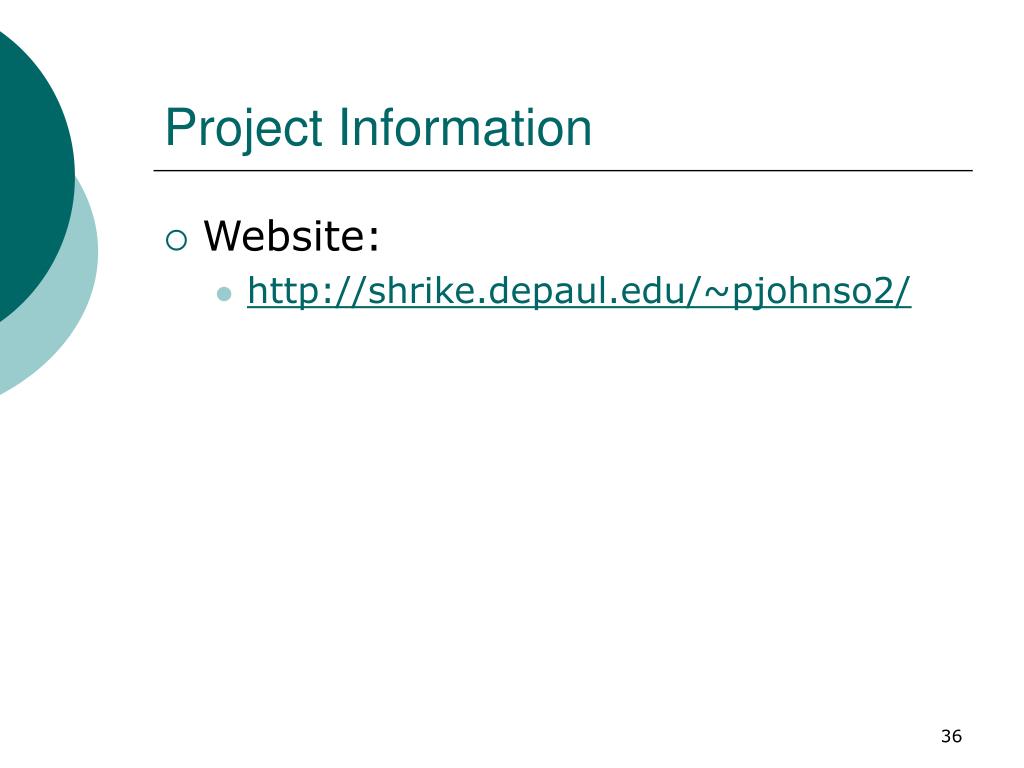Click the http:// portion of the link
The width and height of the screenshot is (1024, 768).
pos(307,291)
